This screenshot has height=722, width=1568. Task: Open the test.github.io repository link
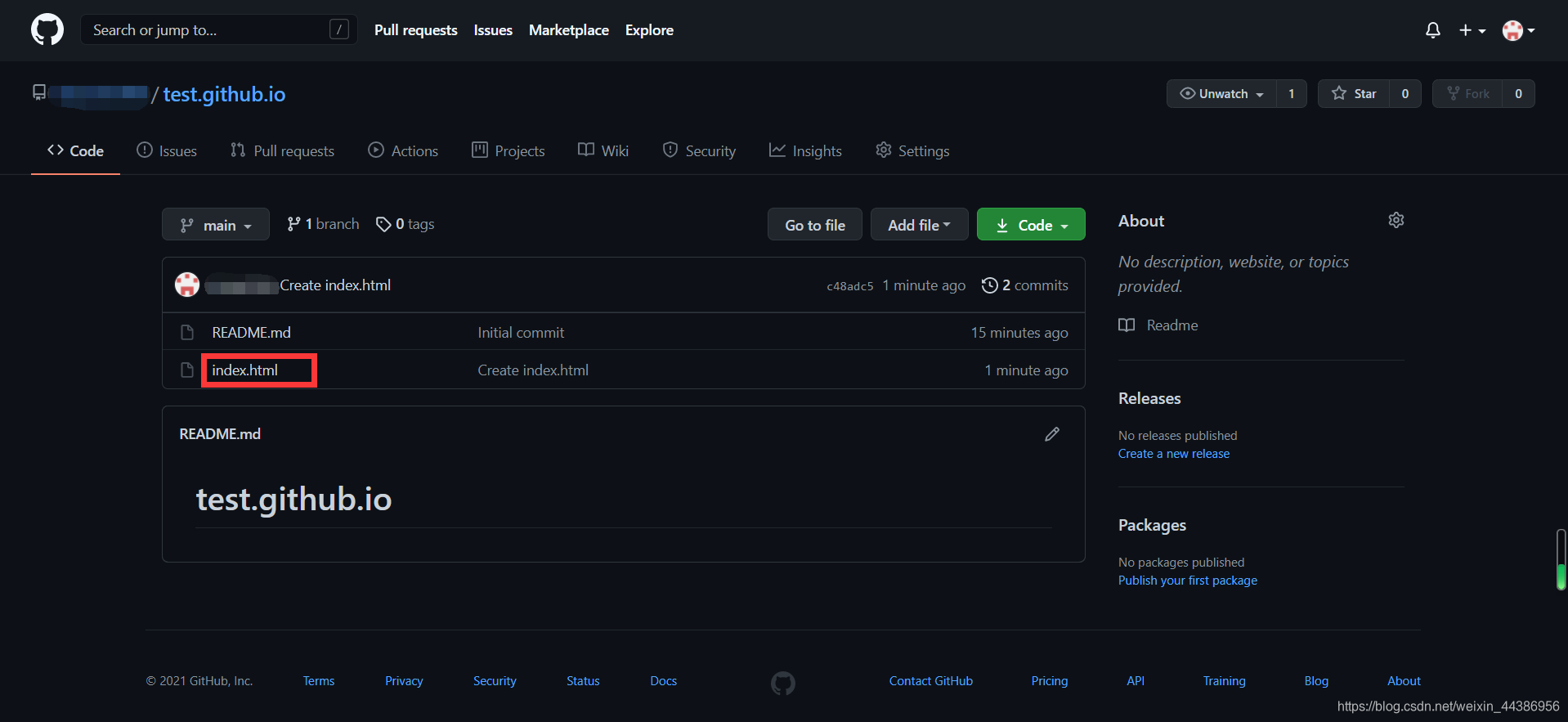[224, 94]
